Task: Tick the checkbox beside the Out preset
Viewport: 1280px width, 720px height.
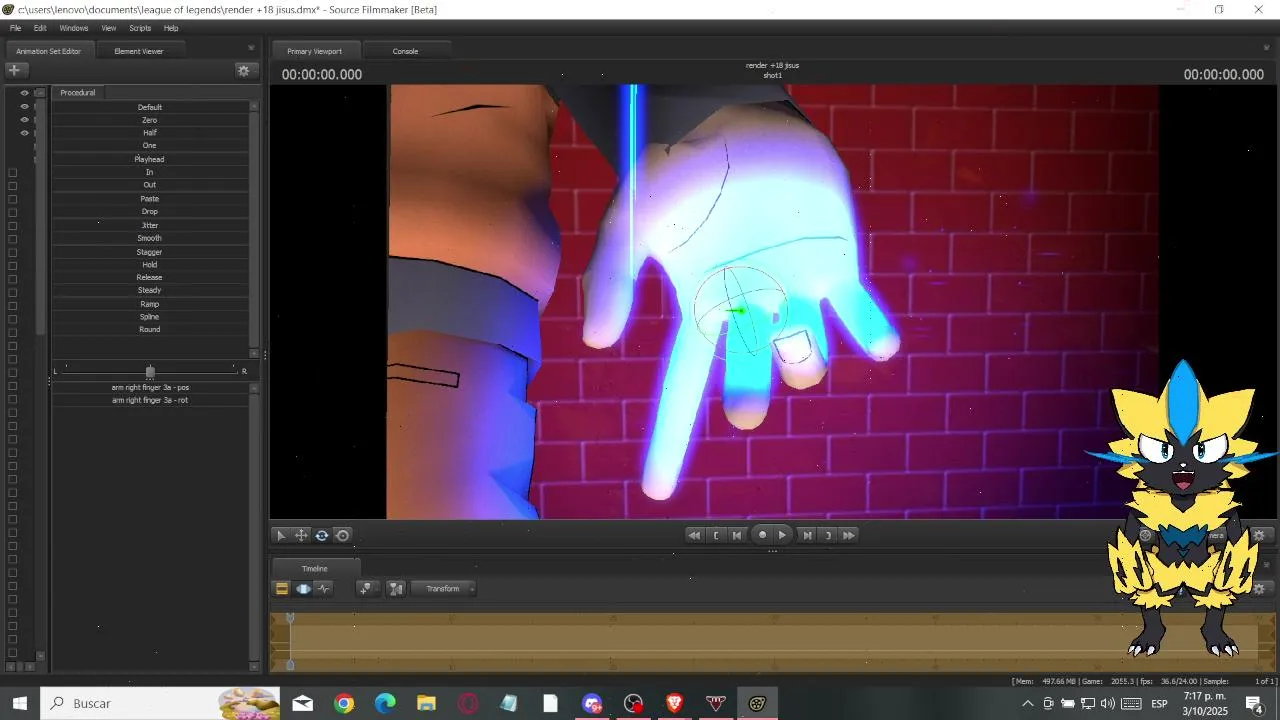Action: (13, 185)
